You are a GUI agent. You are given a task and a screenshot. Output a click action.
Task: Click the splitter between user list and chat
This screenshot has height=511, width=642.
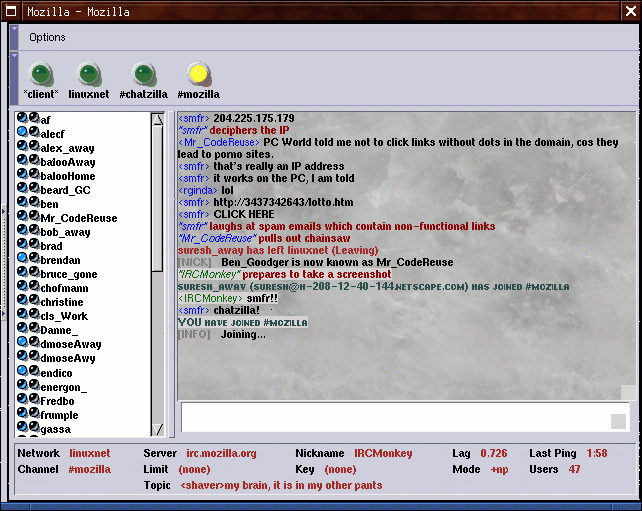[x=172, y=274]
